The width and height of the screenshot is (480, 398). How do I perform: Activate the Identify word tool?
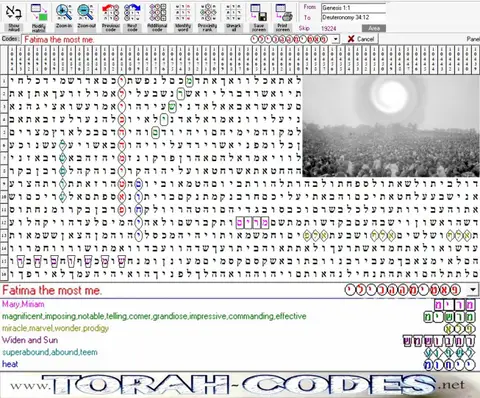click(183, 18)
